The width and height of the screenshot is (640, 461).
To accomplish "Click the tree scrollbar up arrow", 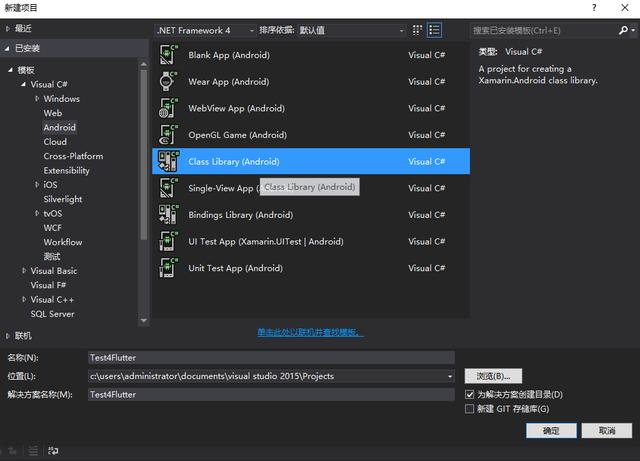I will click(143, 64).
